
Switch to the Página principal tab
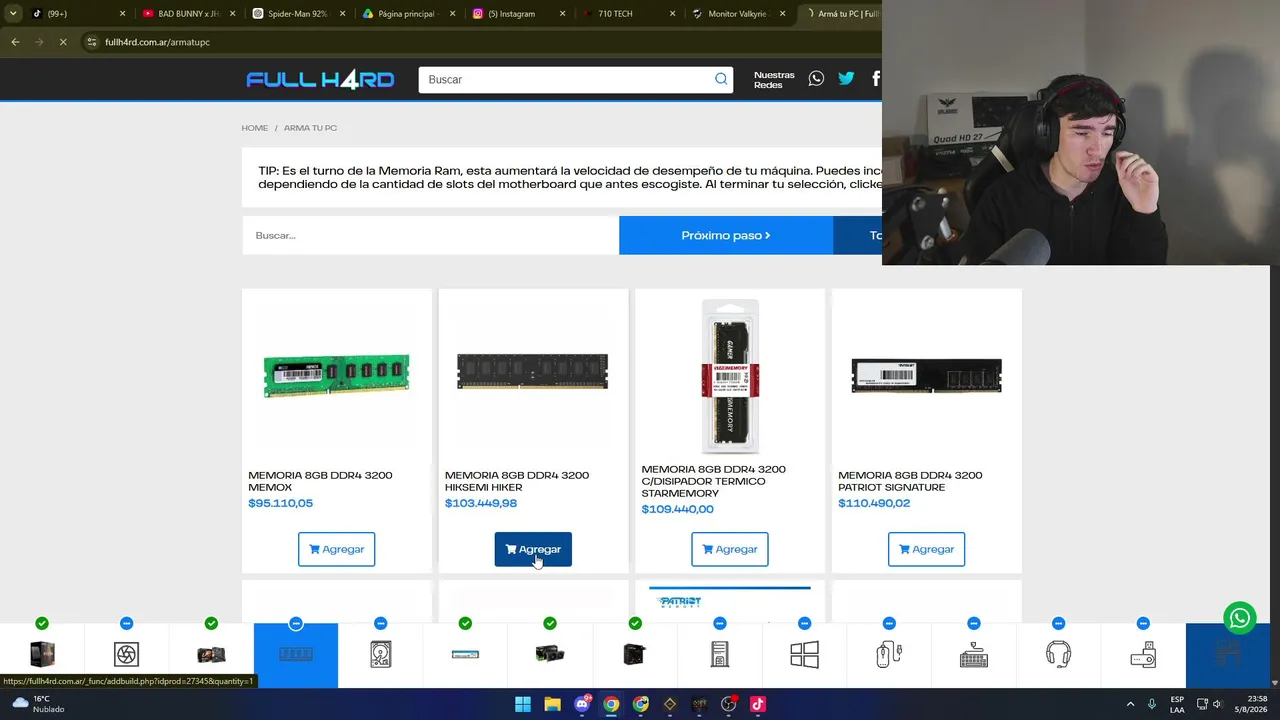[407, 14]
